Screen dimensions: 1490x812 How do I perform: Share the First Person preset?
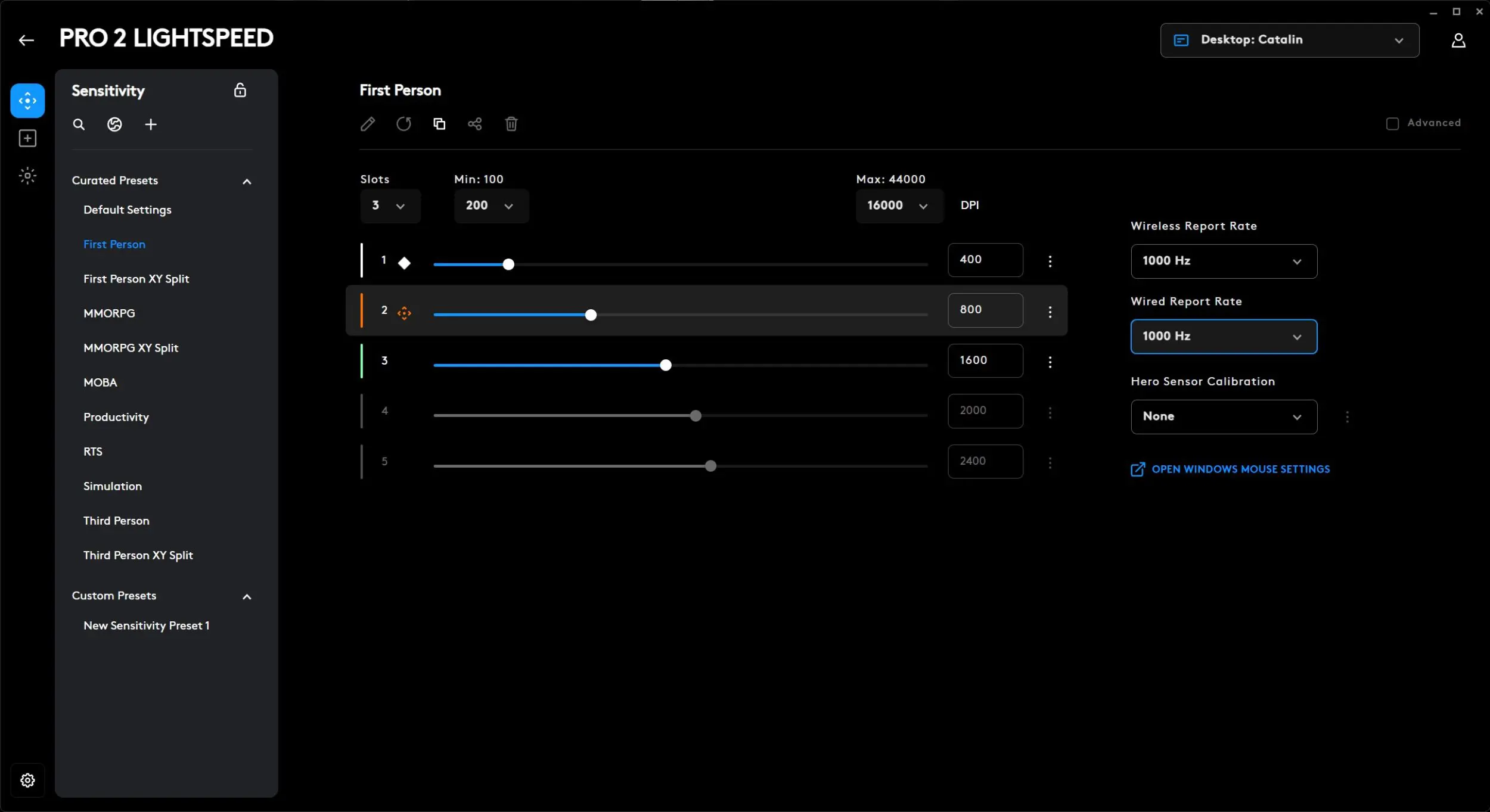point(475,124)
